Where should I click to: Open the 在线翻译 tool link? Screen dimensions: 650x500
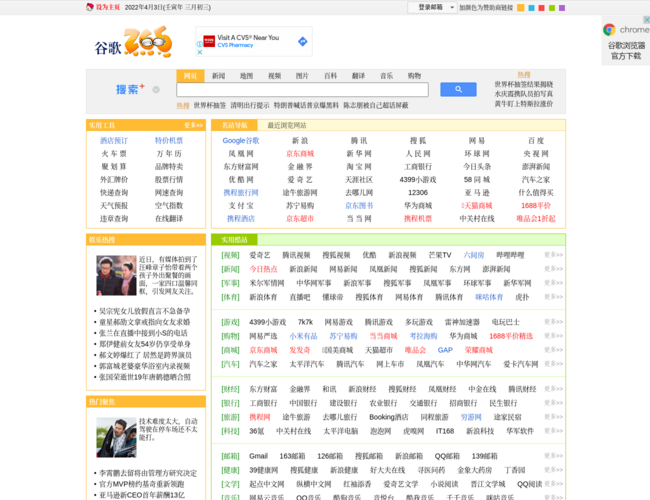[169, 218]
